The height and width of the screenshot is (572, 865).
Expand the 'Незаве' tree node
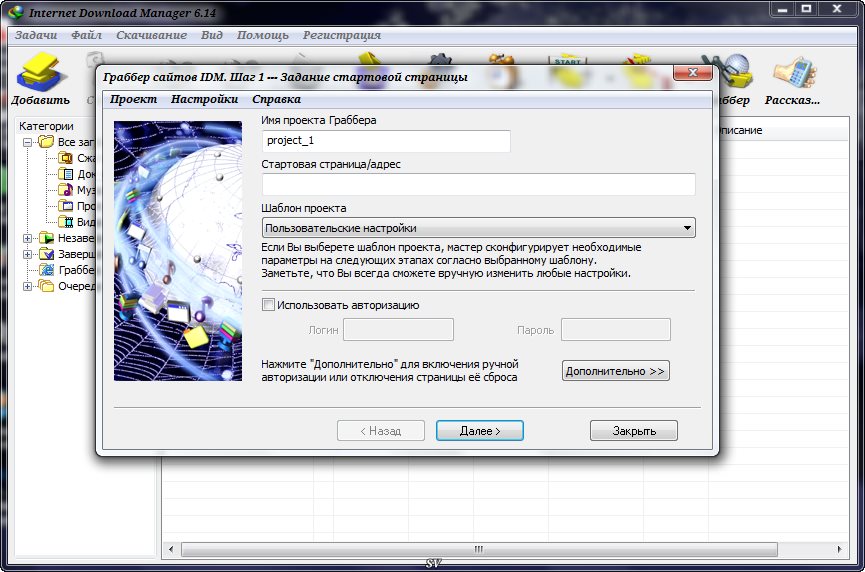27,238
